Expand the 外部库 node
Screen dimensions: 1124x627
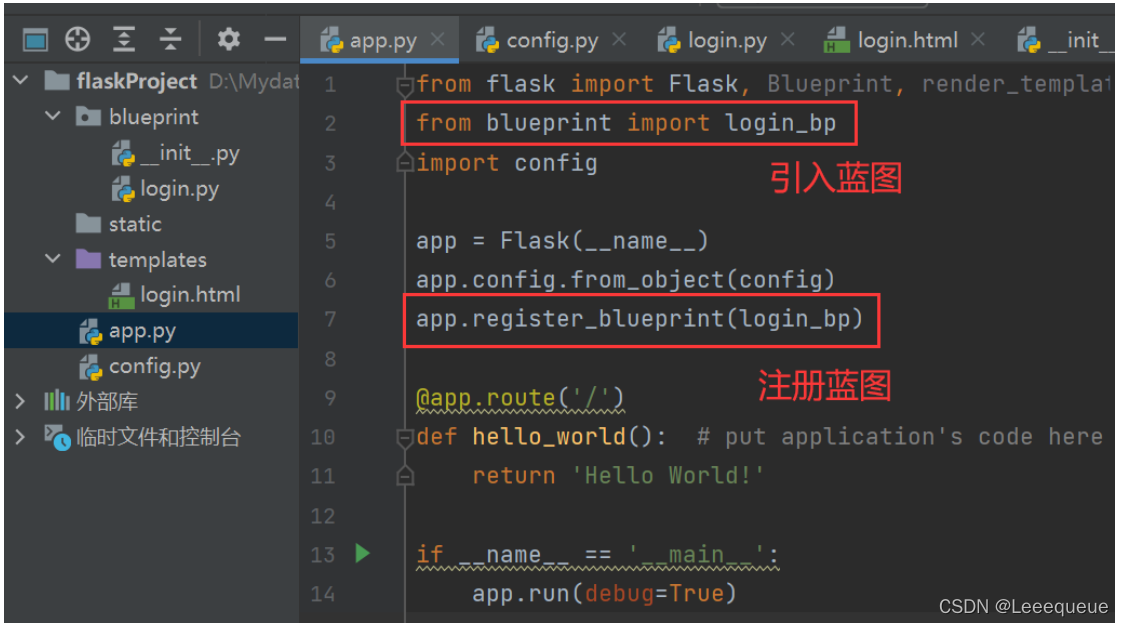pyautogui.click(x=20, y=401)
